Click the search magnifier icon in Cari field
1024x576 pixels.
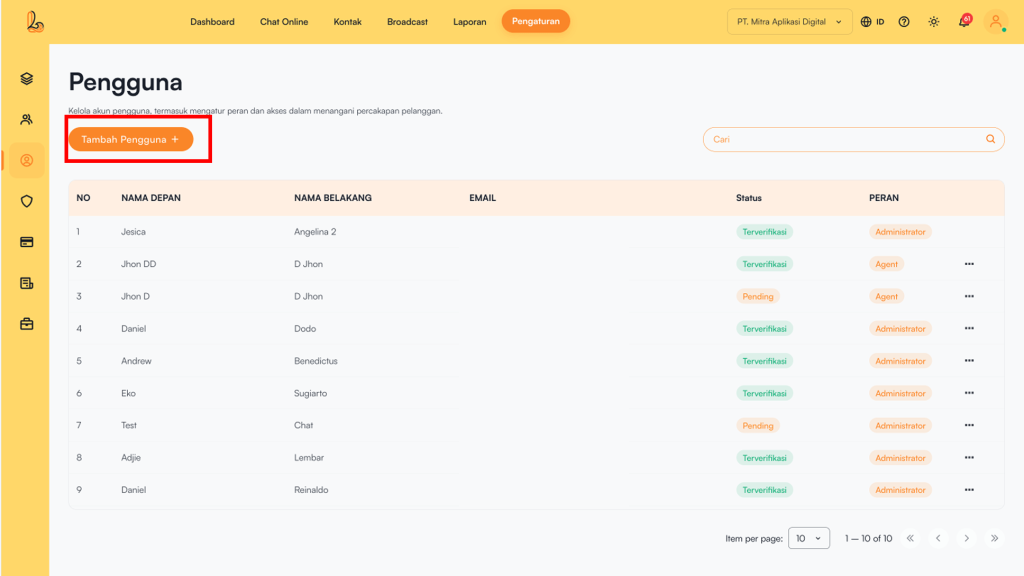pos(991,140)
